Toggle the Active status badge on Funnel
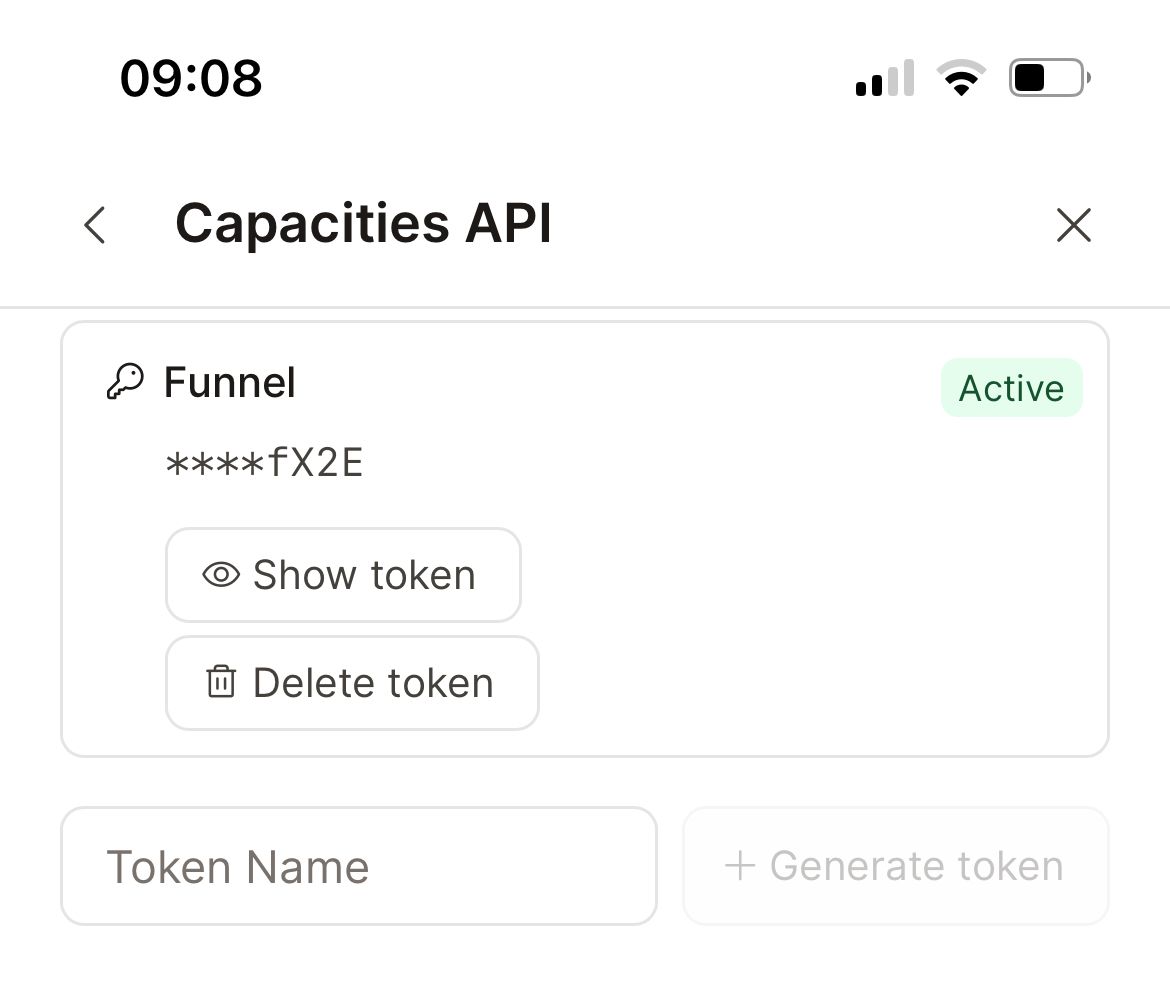 tap(1011, 387)
